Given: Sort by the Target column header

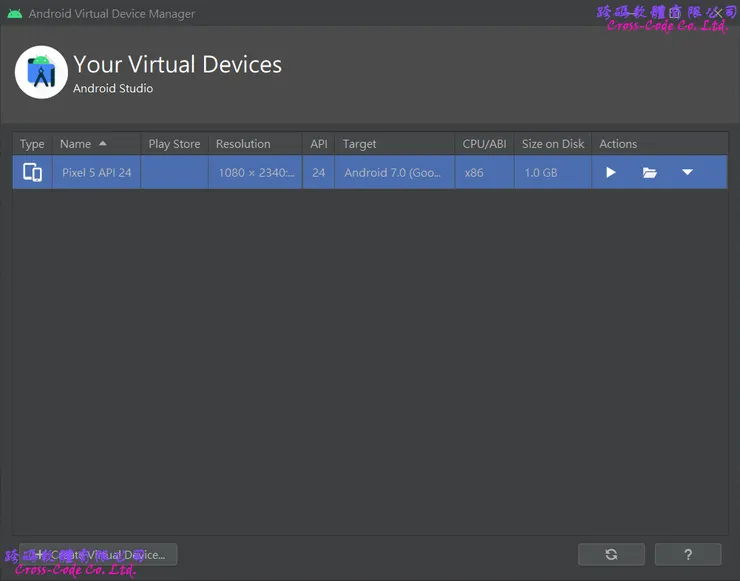Looking at the screenshot, I should click(x=360, y=144).
